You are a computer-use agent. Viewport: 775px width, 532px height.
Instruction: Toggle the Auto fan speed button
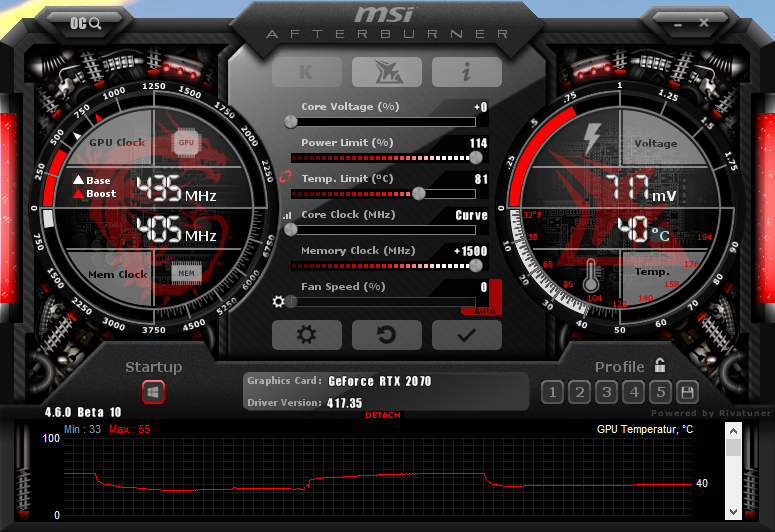pos(484,311)
